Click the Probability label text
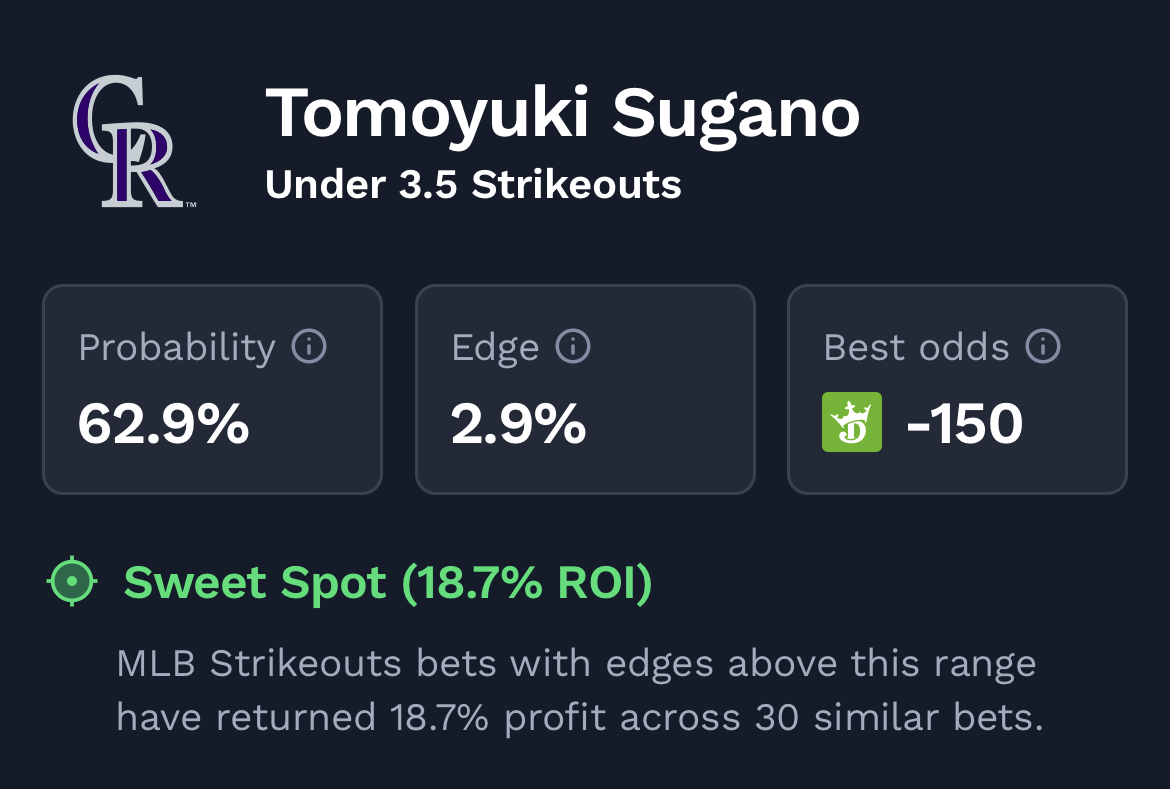Screen dimensions: 1170x789 [177, 348]
